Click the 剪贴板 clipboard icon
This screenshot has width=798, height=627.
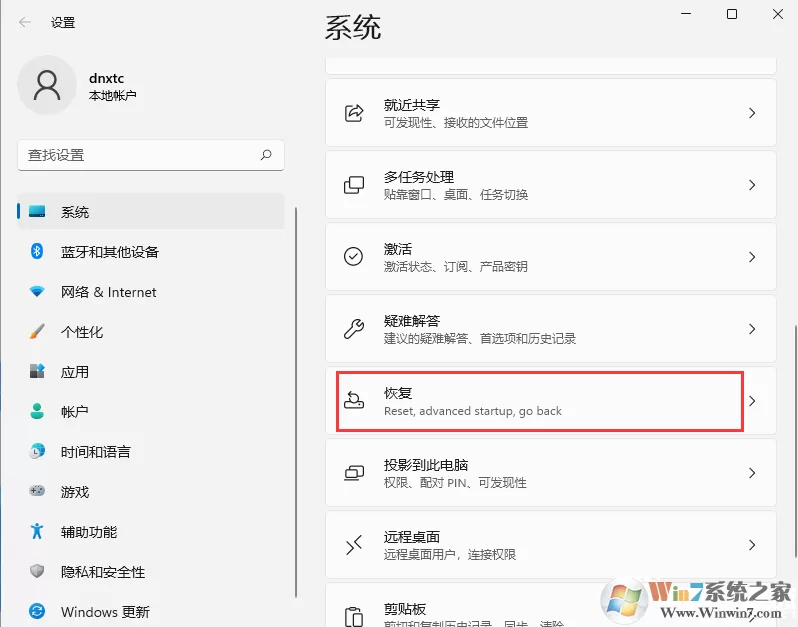point(354,617)
